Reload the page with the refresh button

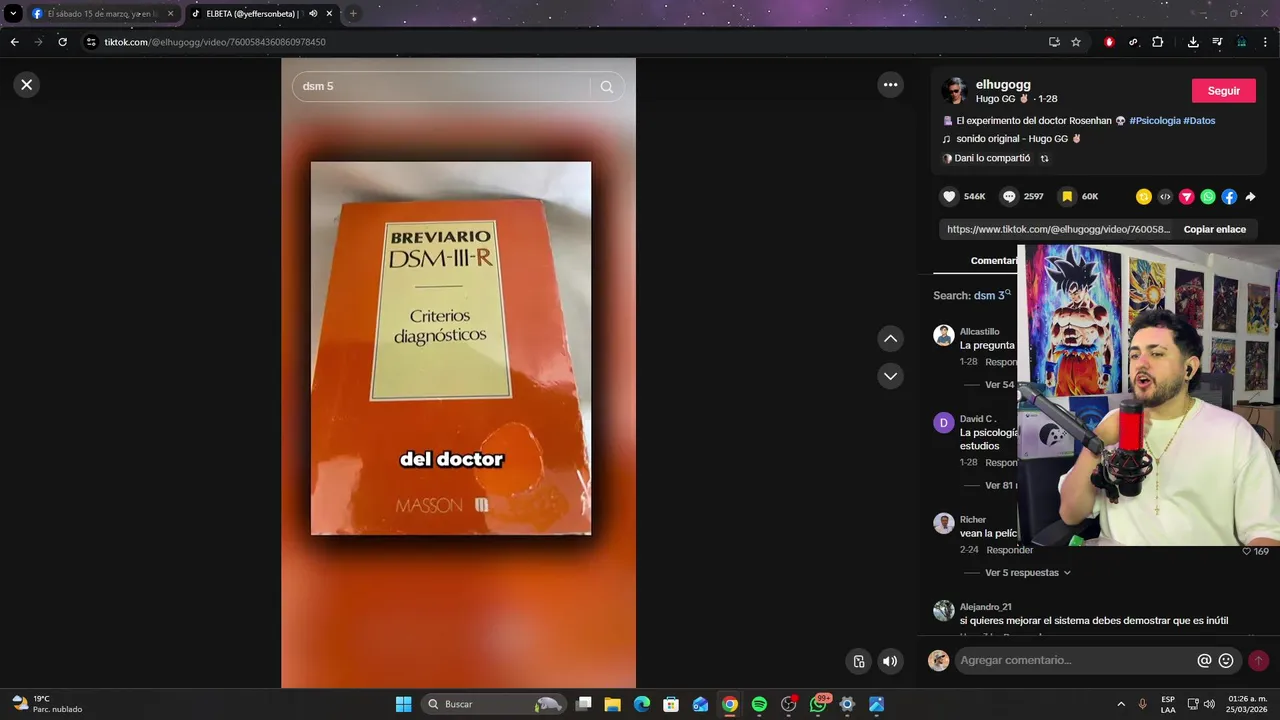[x=62, y=42]
